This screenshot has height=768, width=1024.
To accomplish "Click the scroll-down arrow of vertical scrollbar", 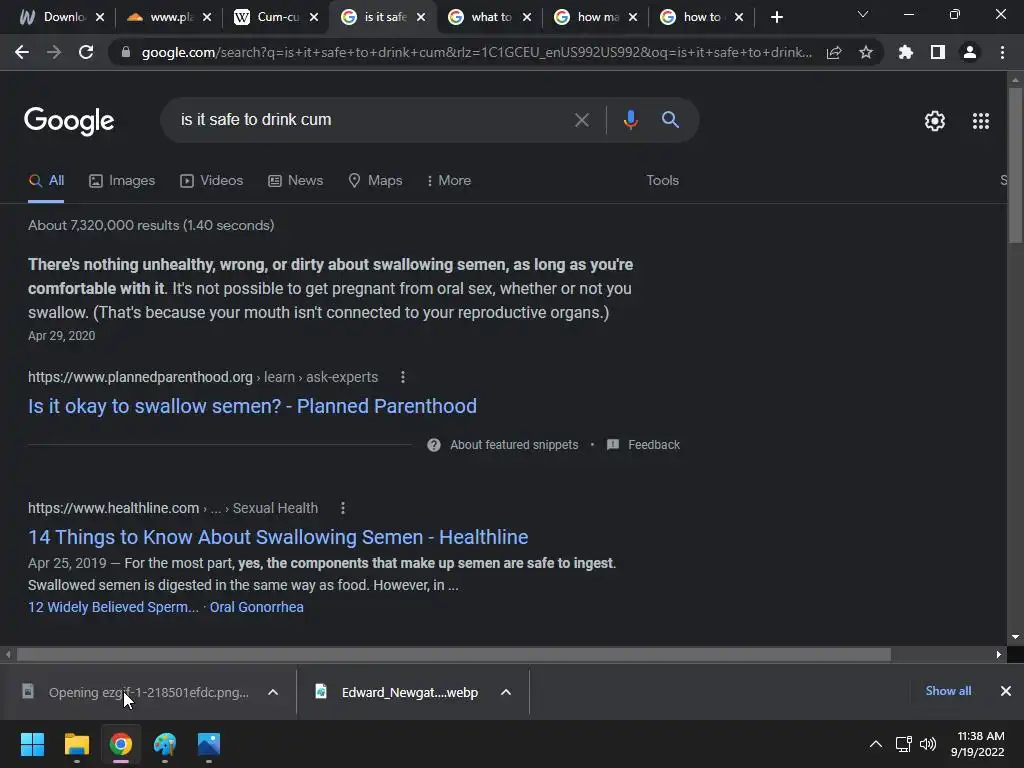I will [x=1015, y=637].
